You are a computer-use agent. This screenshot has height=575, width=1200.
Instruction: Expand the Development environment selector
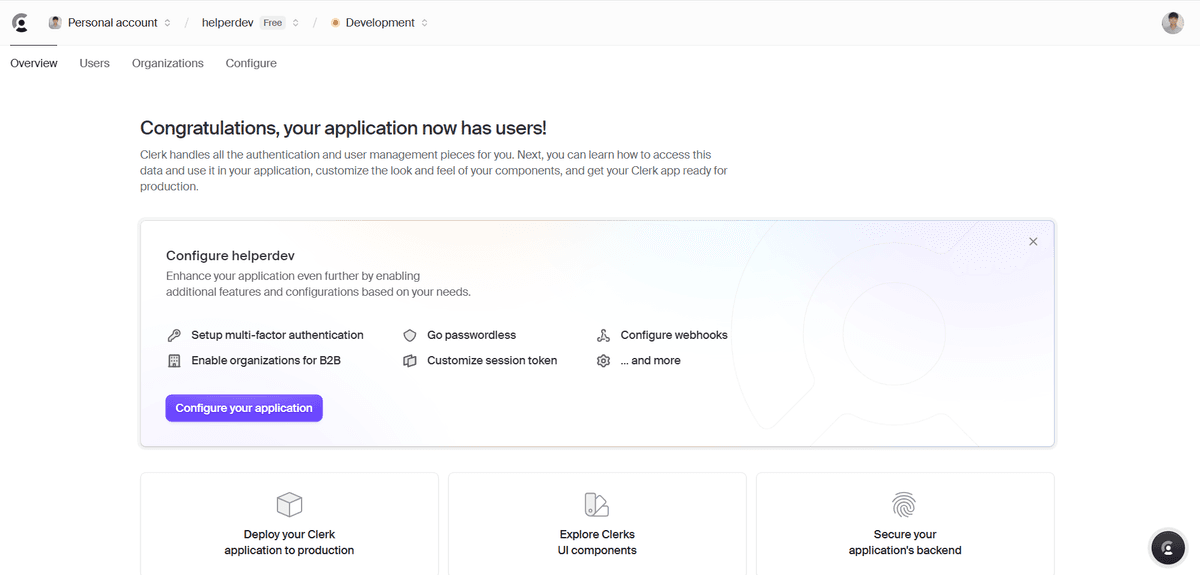(379, 23)
